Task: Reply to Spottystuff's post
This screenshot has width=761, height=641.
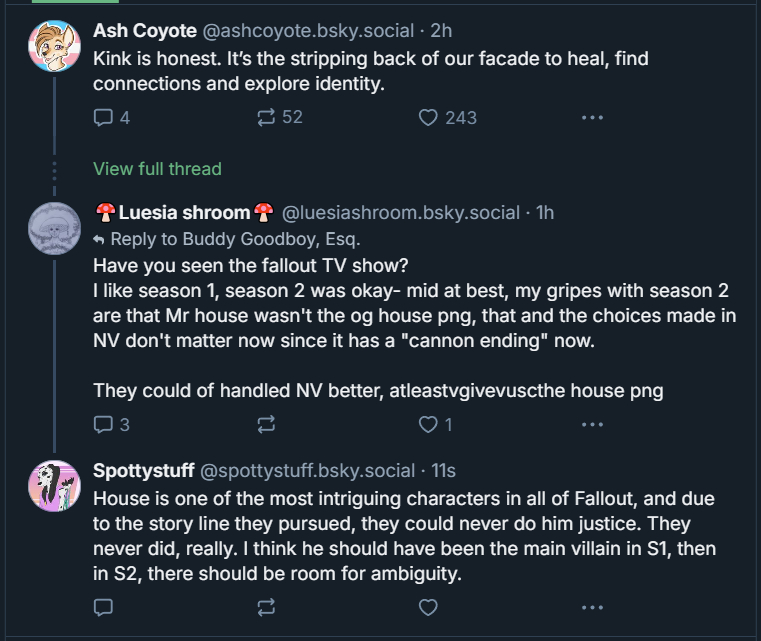Action: [103, 607]
